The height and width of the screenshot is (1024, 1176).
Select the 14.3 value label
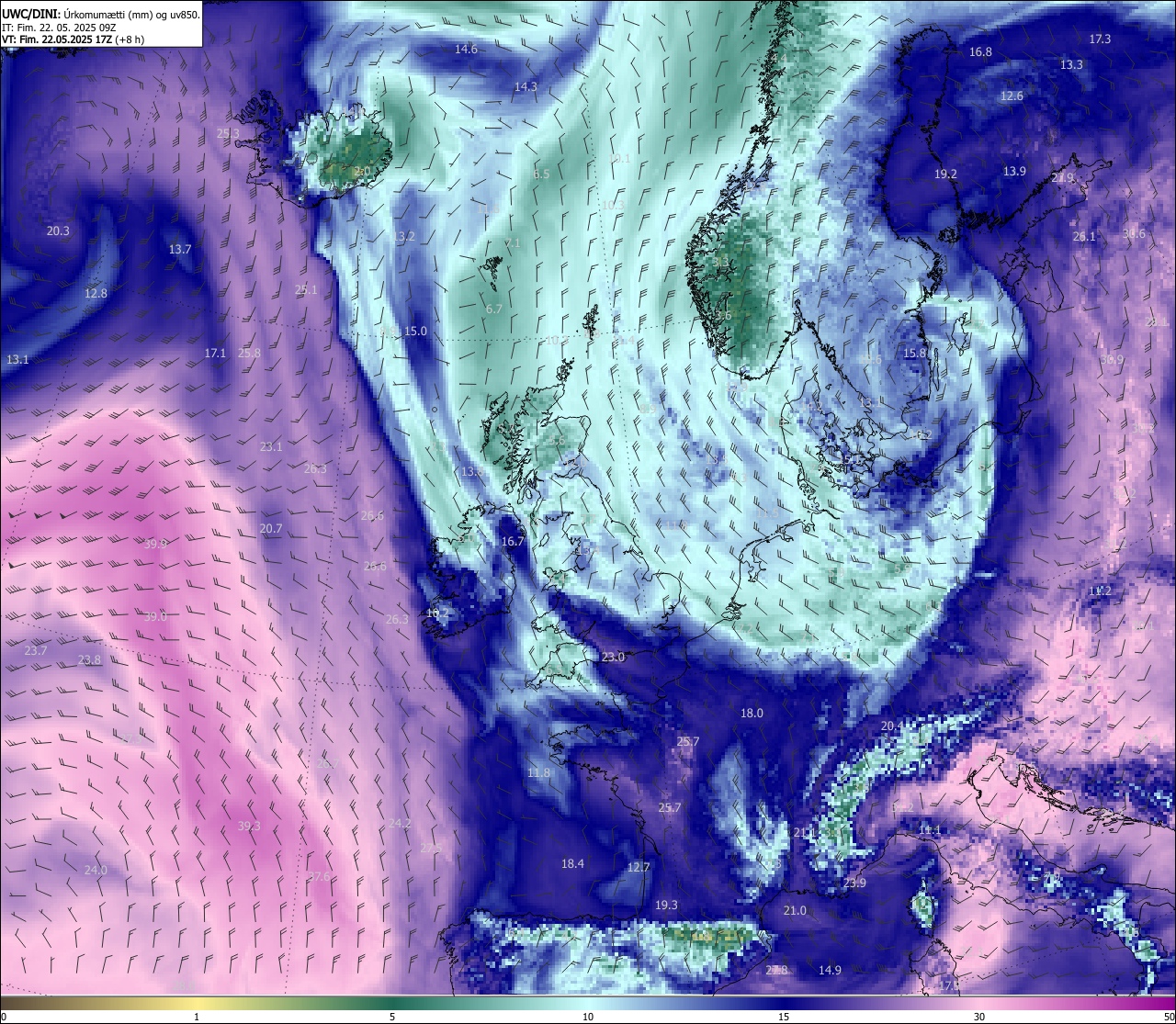(x=526, y=86)
